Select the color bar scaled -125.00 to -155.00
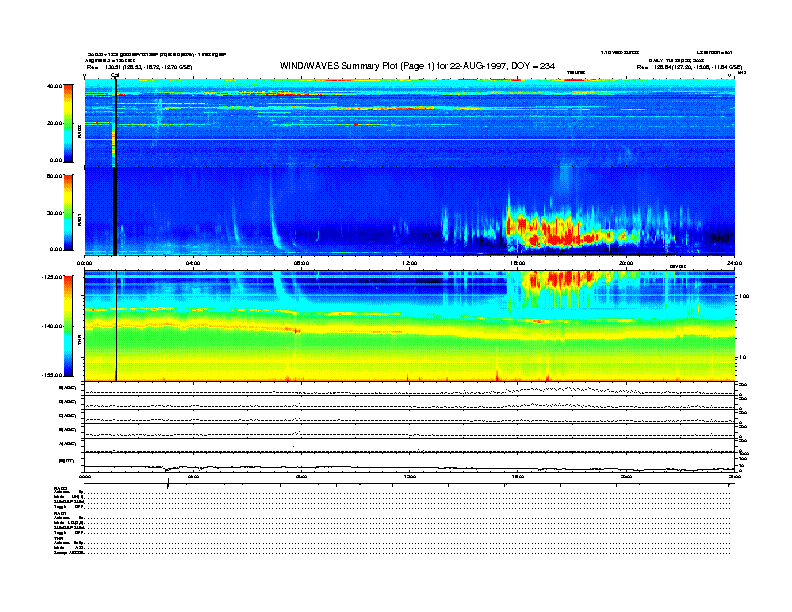Image resolution: width=792 pixels, height=612 pixels. pyautogui.click(x=68, y=326)
